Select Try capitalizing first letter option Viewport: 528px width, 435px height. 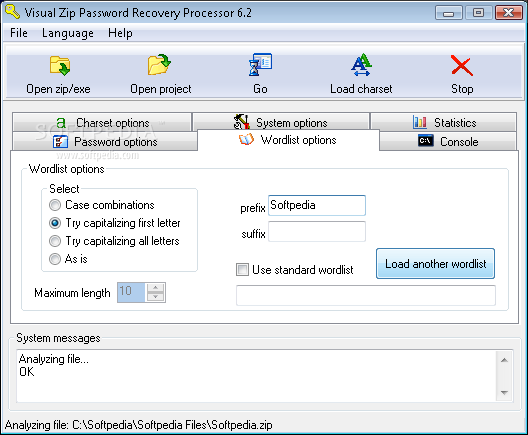coord(55,223)
